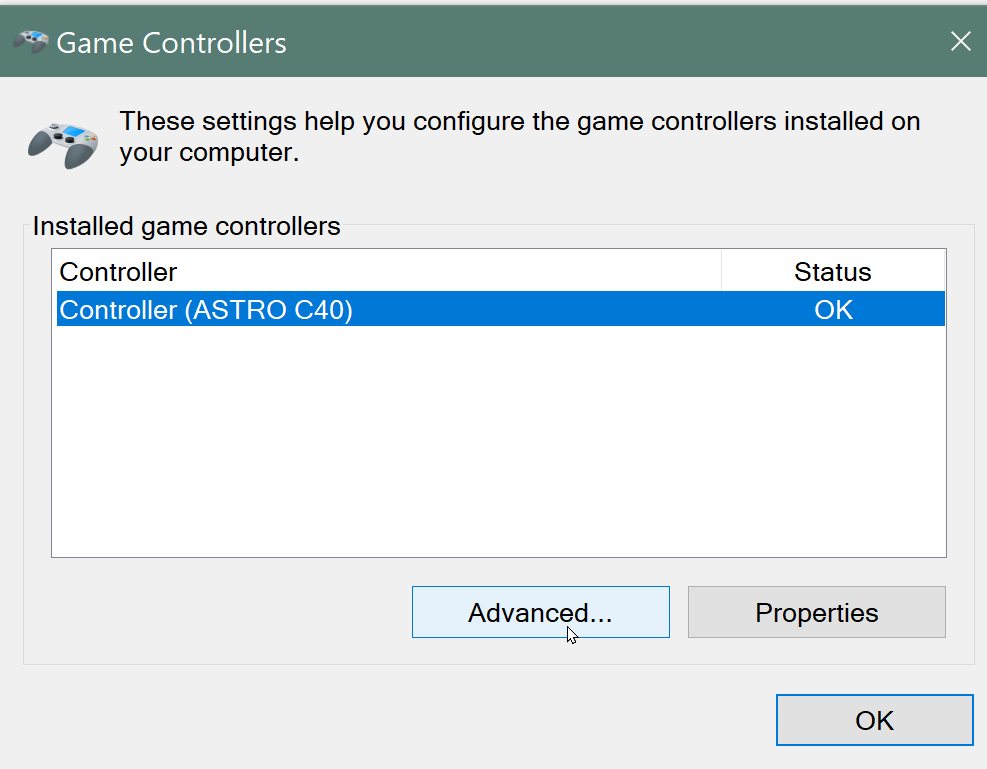The height and width of the screenshot is (769, 987).
Task: Click the OK status cell of ASTRO C40
Action: [x=832, y=310]
